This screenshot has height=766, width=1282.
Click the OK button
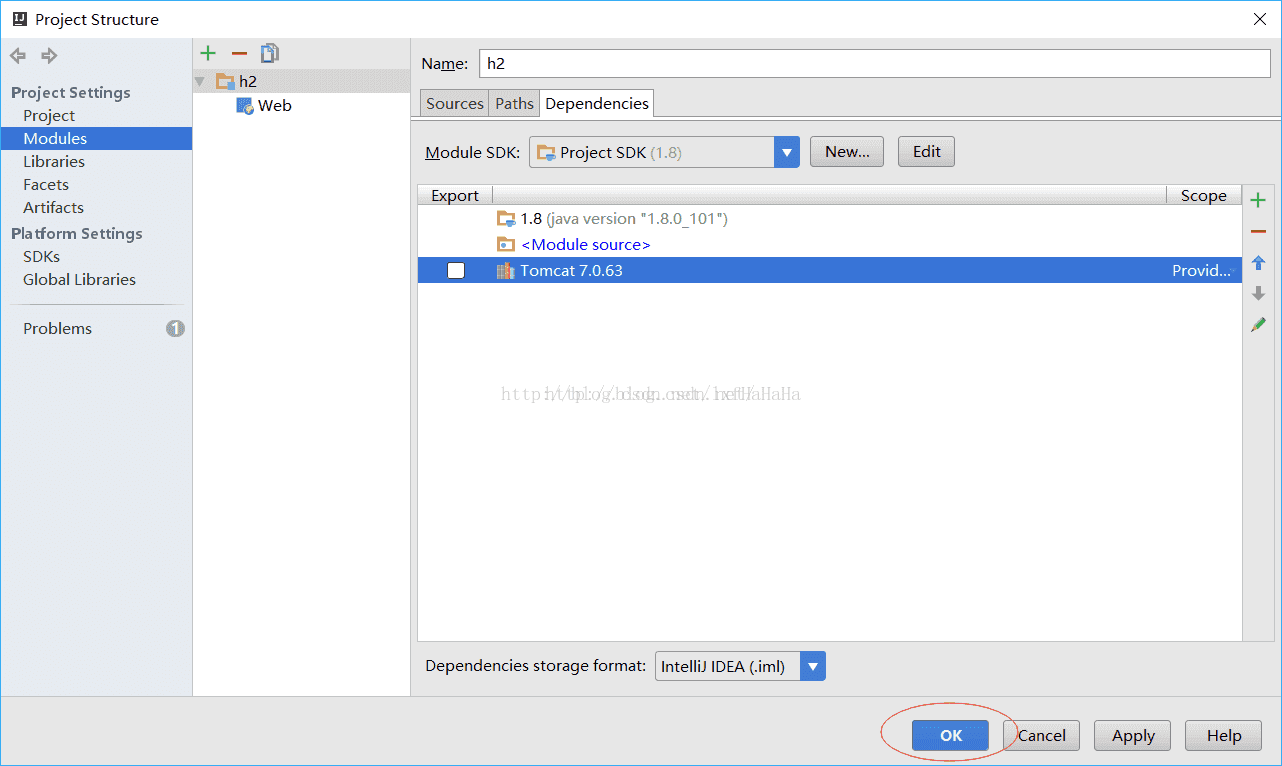coord(950,735)
